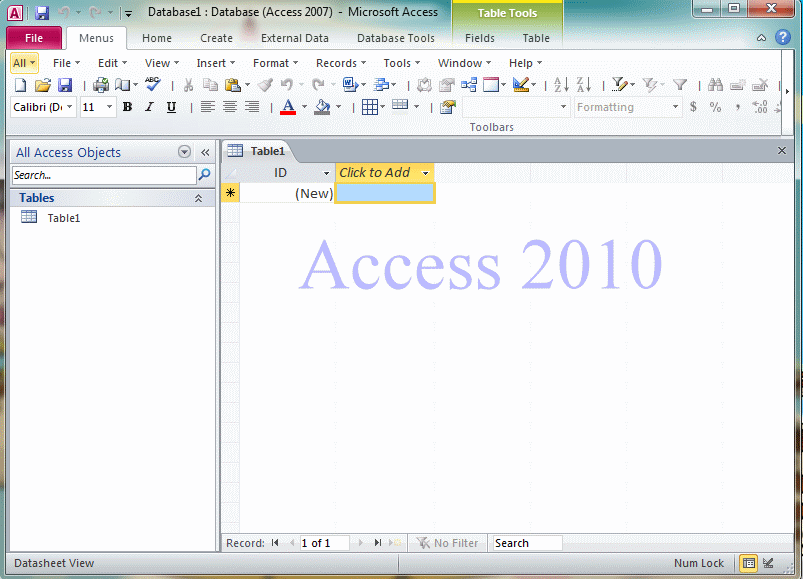Open the All menus dropdown
The image size is (803, 579).
(24, 63)
